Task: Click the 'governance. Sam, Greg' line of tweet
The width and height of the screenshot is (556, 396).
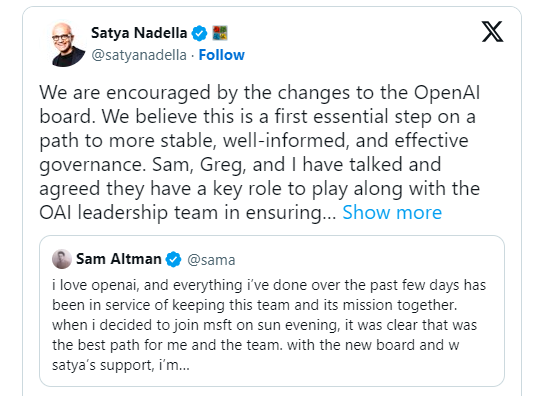Action: pos(240,165)
